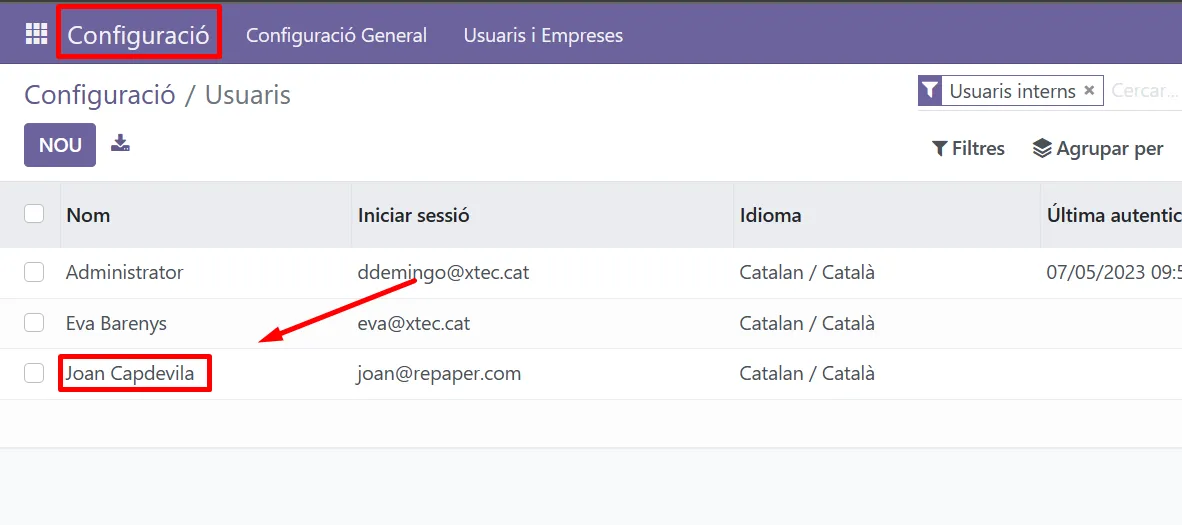The image size is (1182, 525).
Task: Remove the Usuaris interns filter tag
Action: [1089, 91]
